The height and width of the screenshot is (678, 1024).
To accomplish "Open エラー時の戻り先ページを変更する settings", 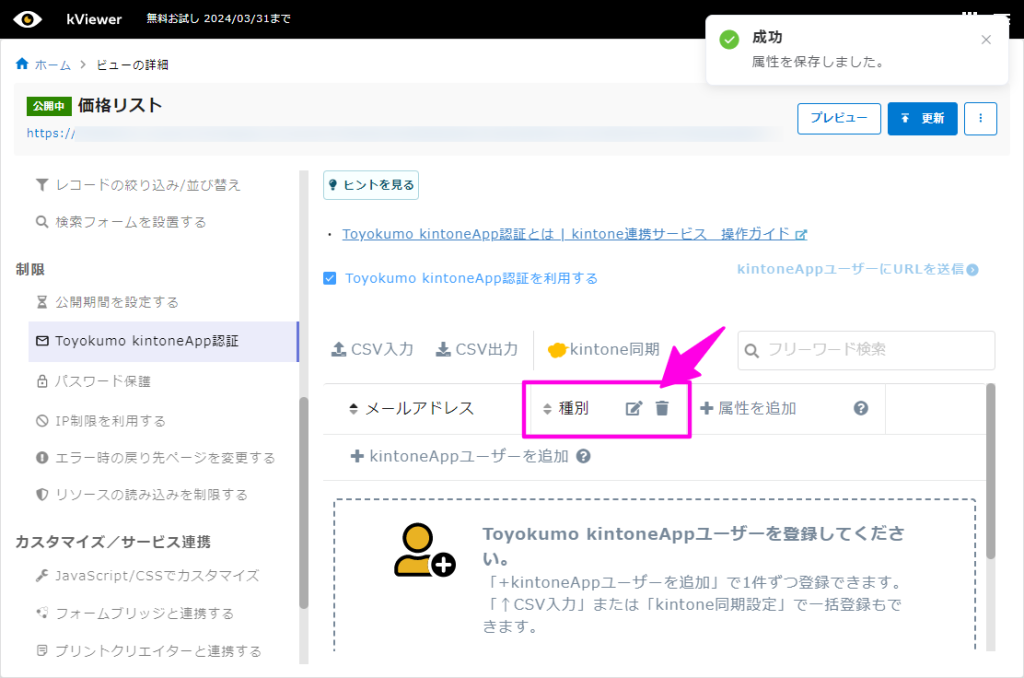I will 155,458.
